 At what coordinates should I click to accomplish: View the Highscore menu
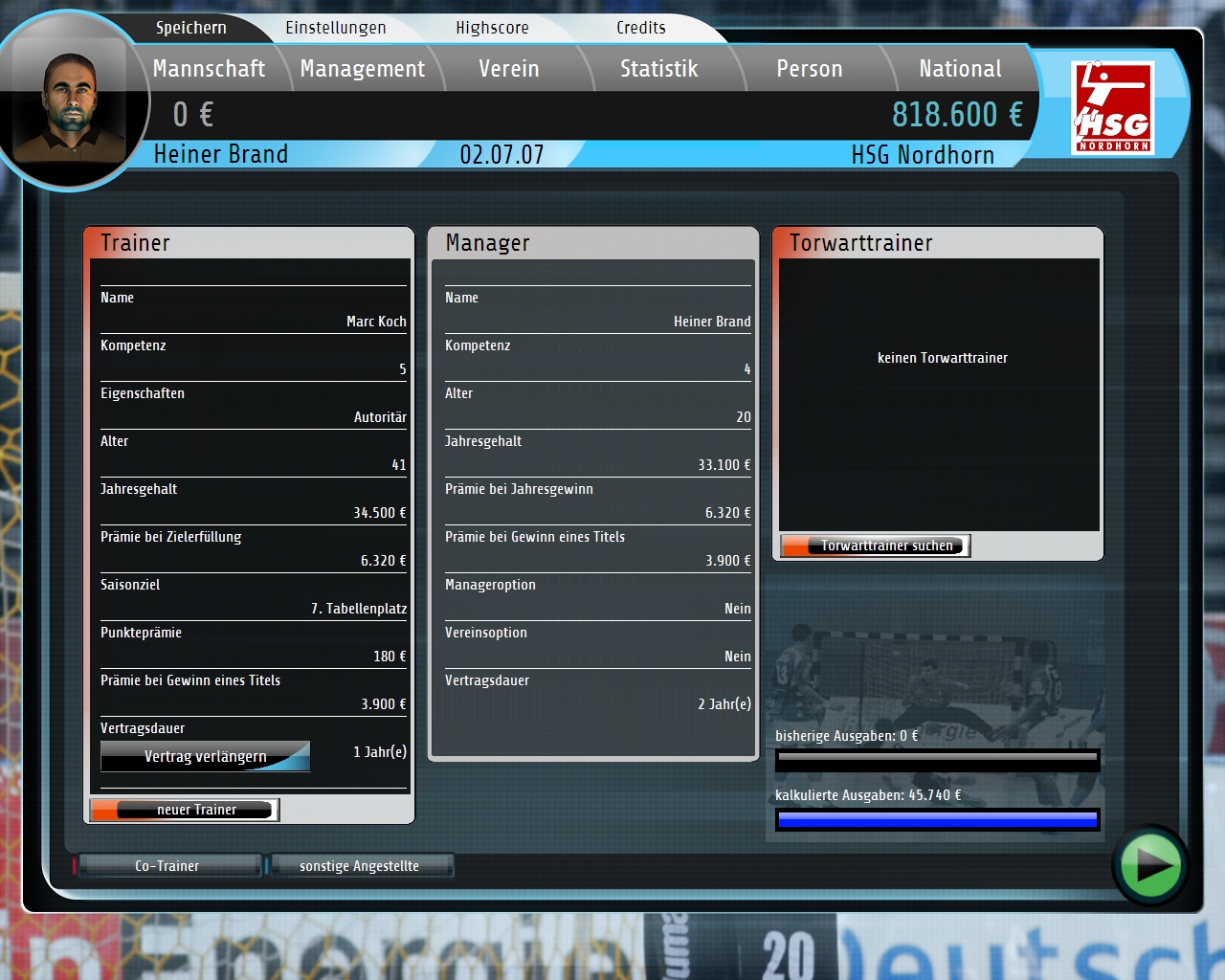[492, 28]
